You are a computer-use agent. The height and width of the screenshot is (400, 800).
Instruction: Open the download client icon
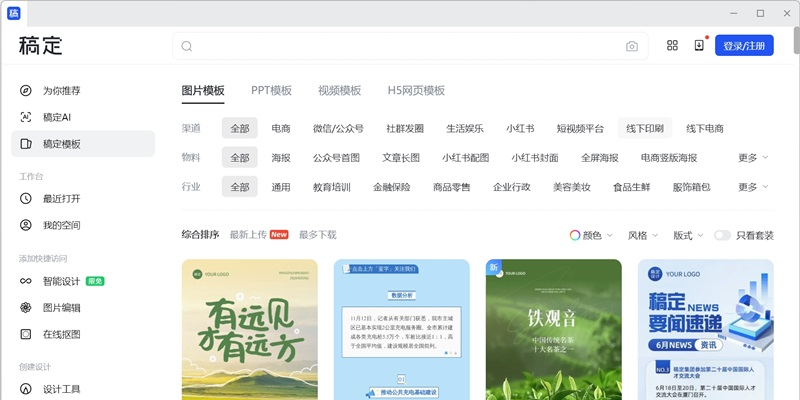click(699, 45)
